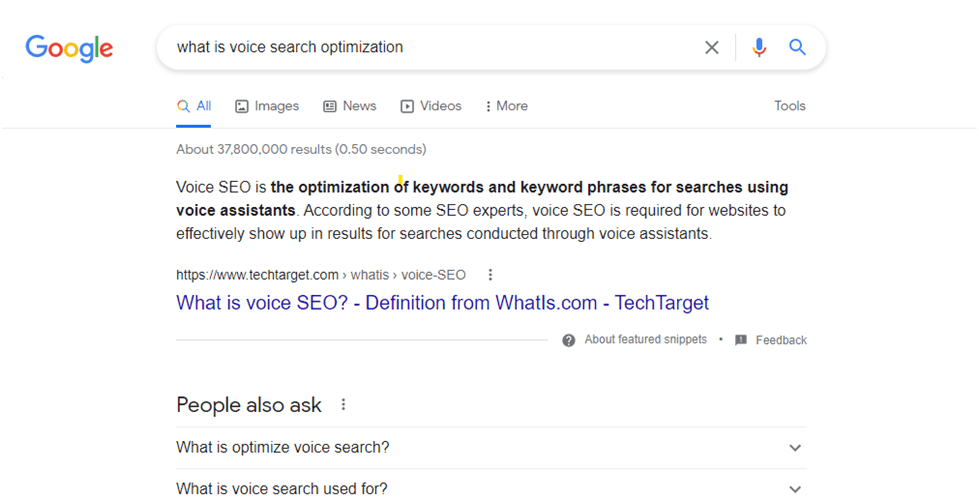979x501 pixels.
Task: Start voice search with microphone icon
Action: pos(759,47)
